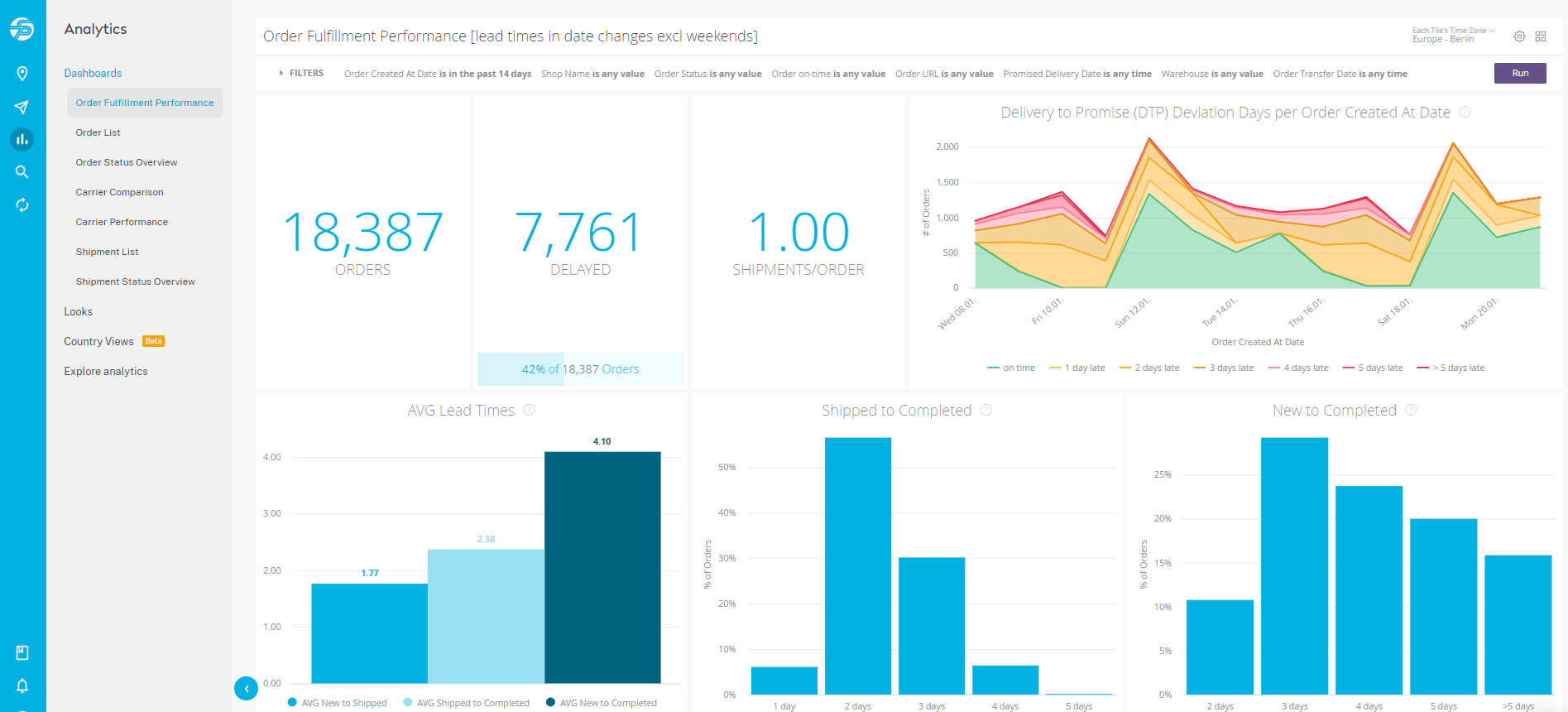Toggle '3 days late' series in legend
This screenshot has width=1568, height=712.
(1223, 368)
